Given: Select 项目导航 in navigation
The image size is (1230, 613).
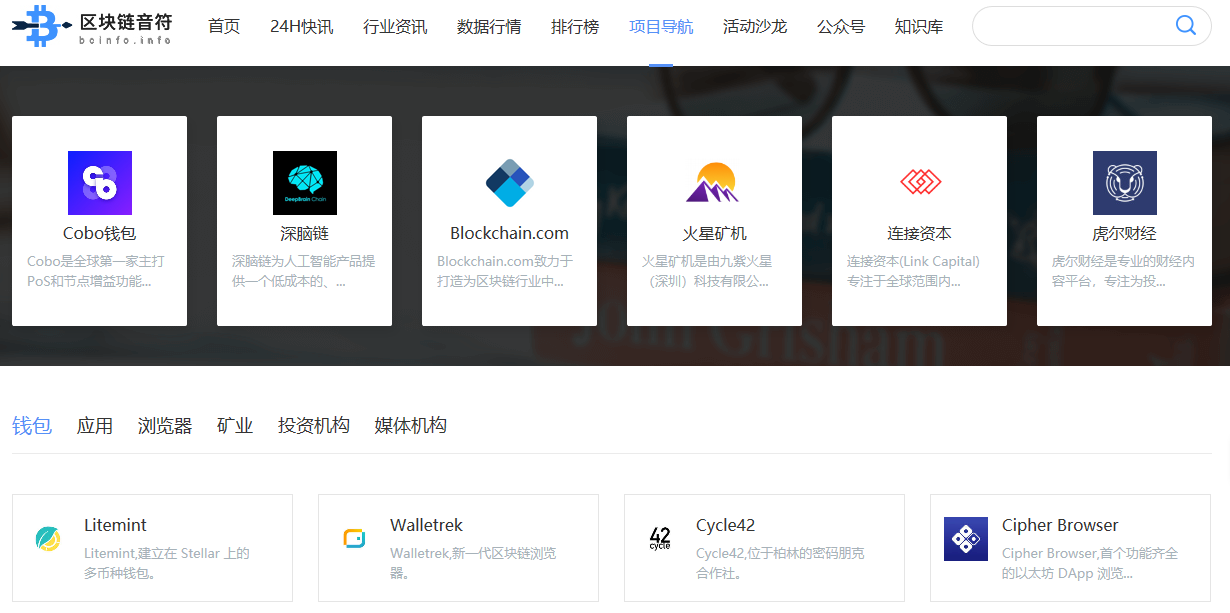Looking at the screenshot, I should [661, 27].
